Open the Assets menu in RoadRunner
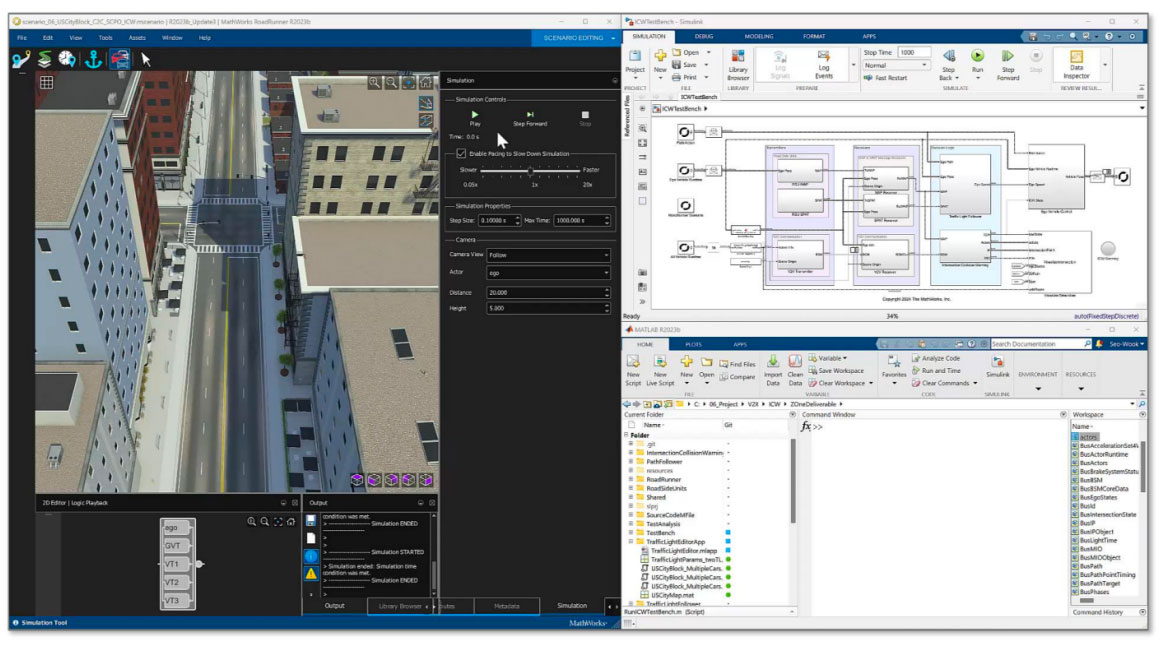 [137, 38]
